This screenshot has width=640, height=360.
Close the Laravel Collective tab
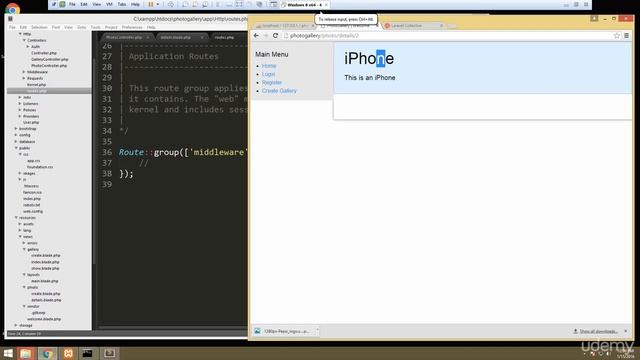(x=441, y=26)
